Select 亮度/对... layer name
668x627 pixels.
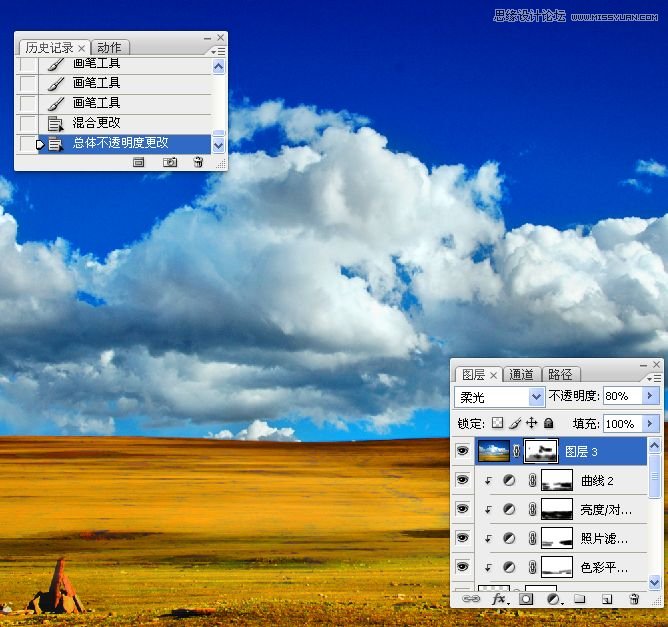[x=606, y=509]
